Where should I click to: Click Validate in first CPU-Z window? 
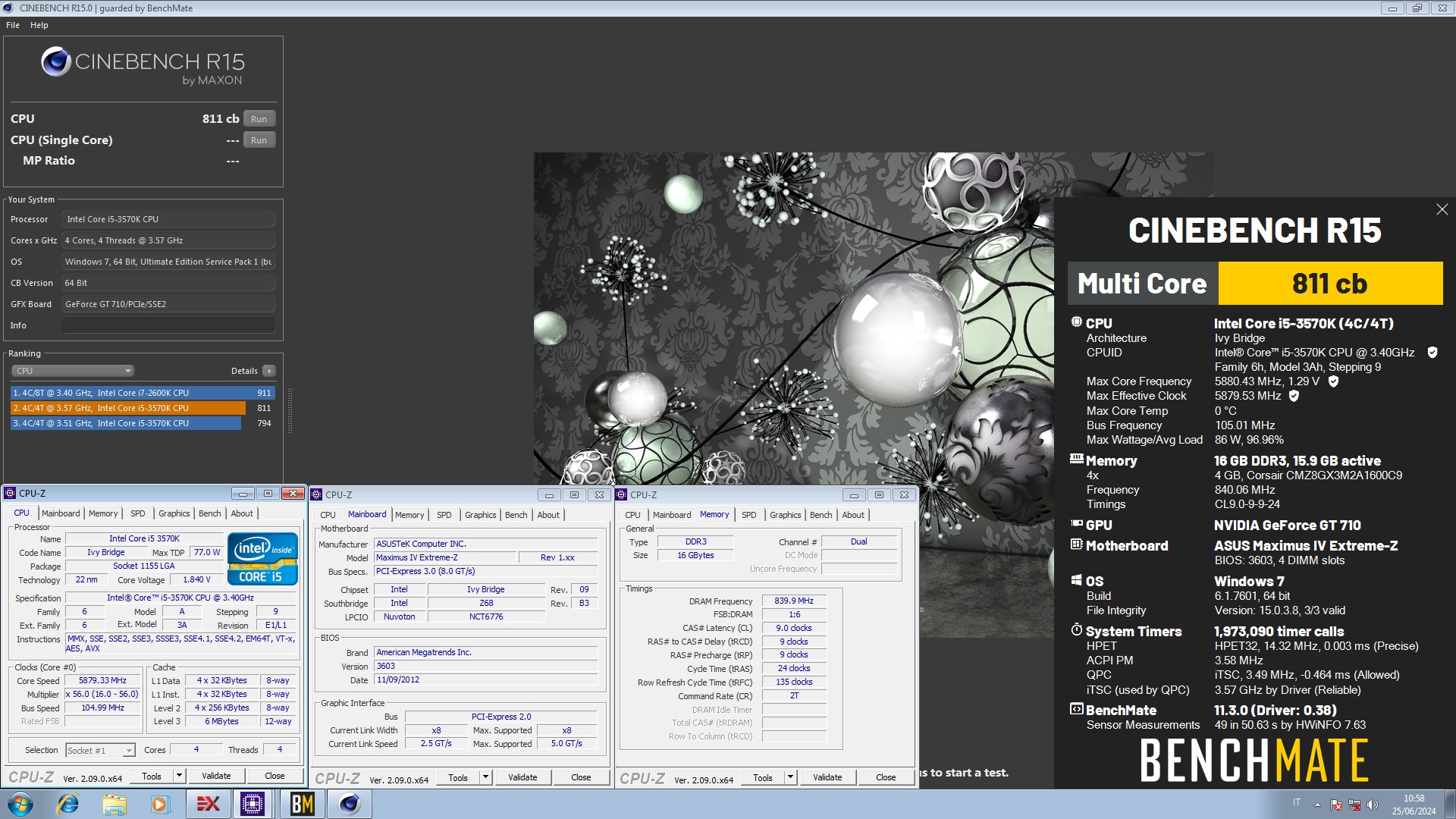[216, 776]
